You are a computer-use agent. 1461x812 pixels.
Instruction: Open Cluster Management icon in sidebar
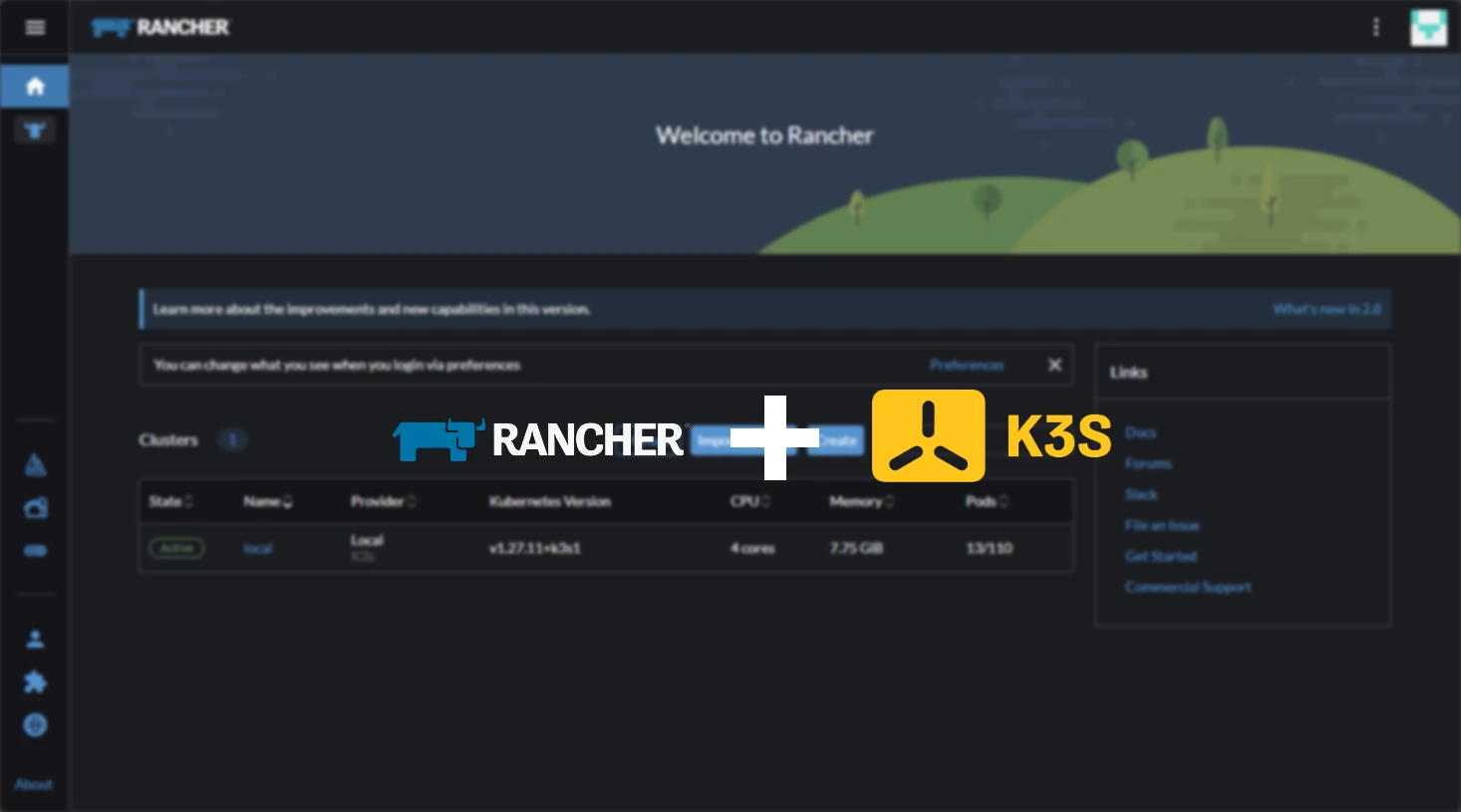[35, 509]
